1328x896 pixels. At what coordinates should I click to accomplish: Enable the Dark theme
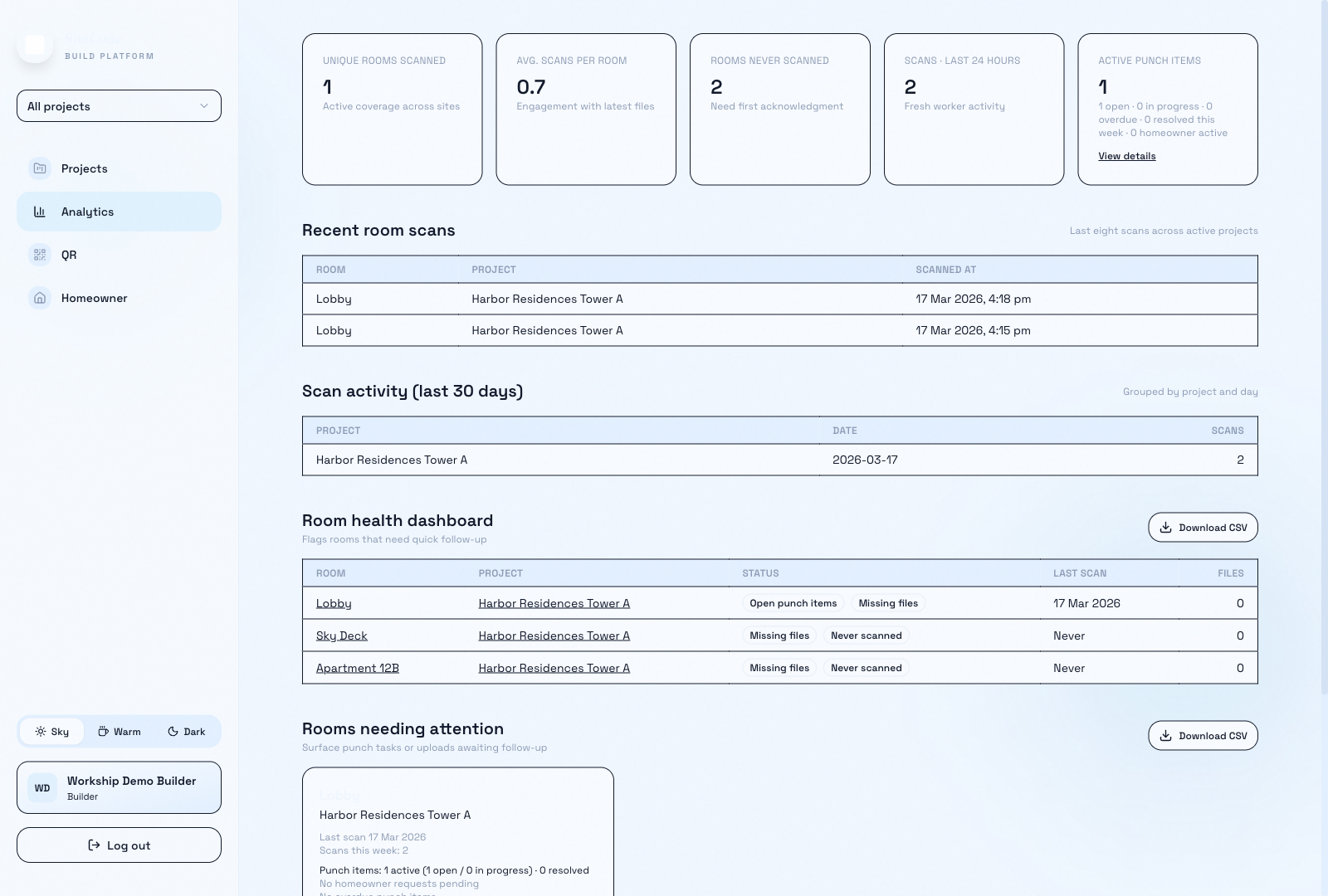tap(186, 732)
